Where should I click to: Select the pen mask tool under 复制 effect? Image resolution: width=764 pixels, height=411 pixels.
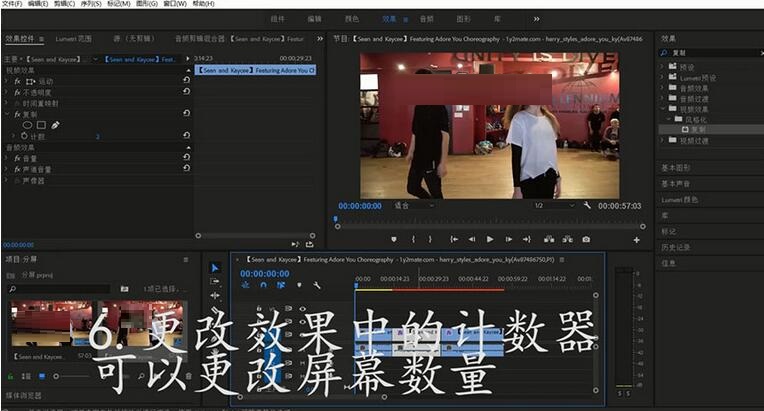[x=55, y=125]
